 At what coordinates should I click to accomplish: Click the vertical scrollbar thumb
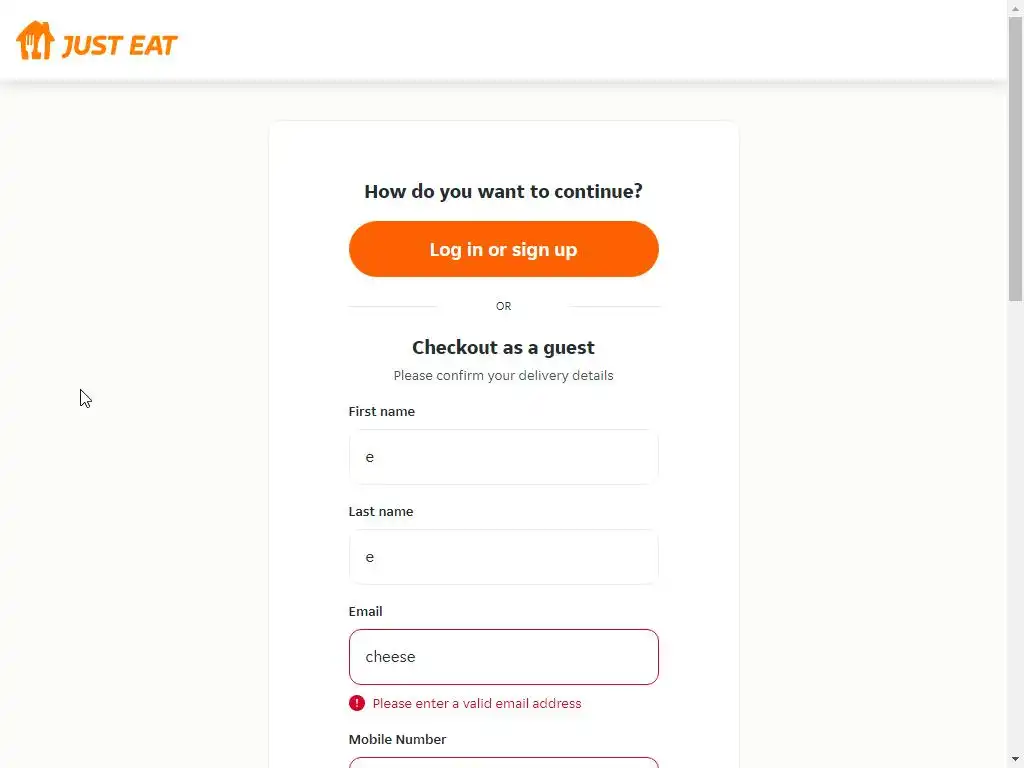[1015, 160]
